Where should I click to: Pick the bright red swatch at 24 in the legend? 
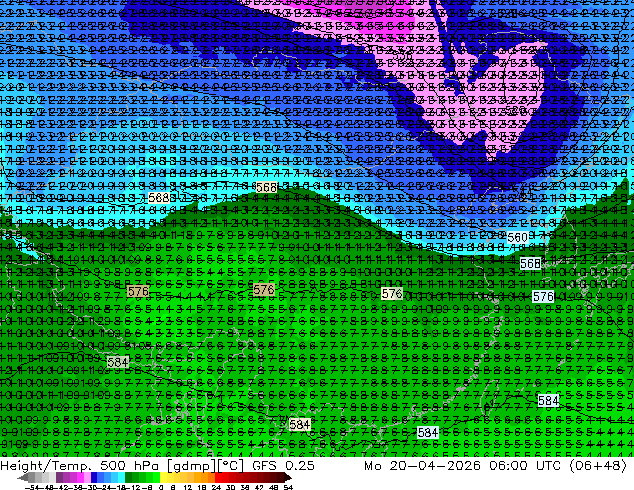coord(218,477)
